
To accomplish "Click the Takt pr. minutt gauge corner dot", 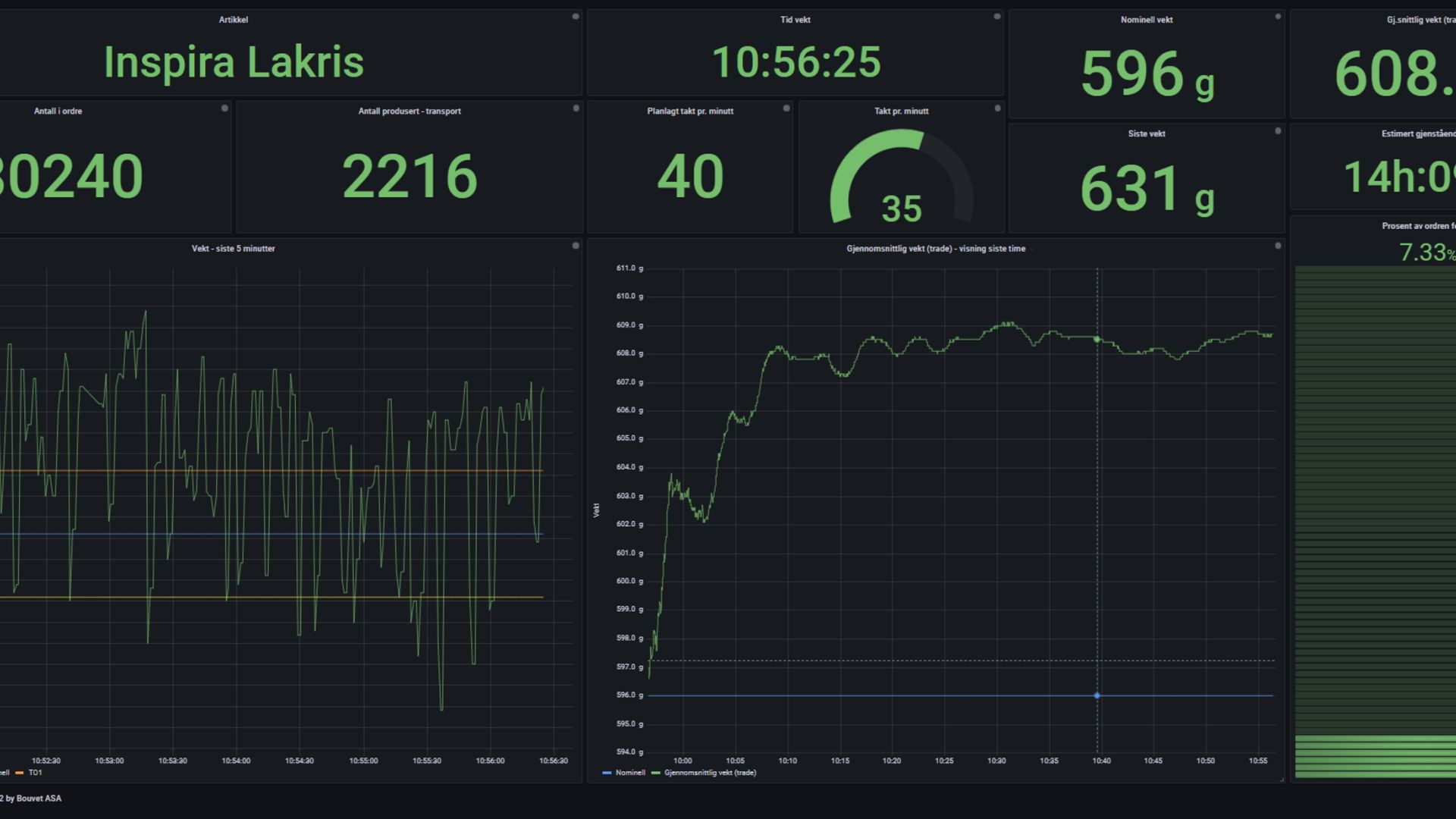I will pyautogui.click(x=997, y=108).
